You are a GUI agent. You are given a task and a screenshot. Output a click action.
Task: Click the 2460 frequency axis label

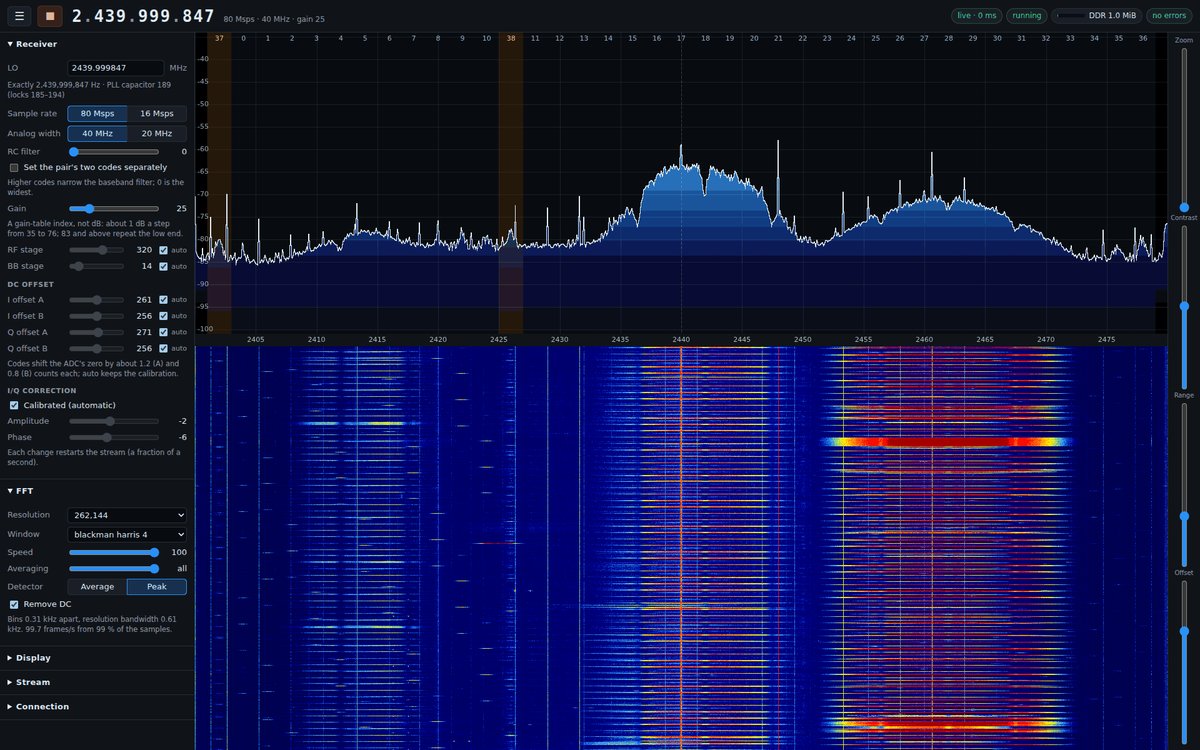924,340
